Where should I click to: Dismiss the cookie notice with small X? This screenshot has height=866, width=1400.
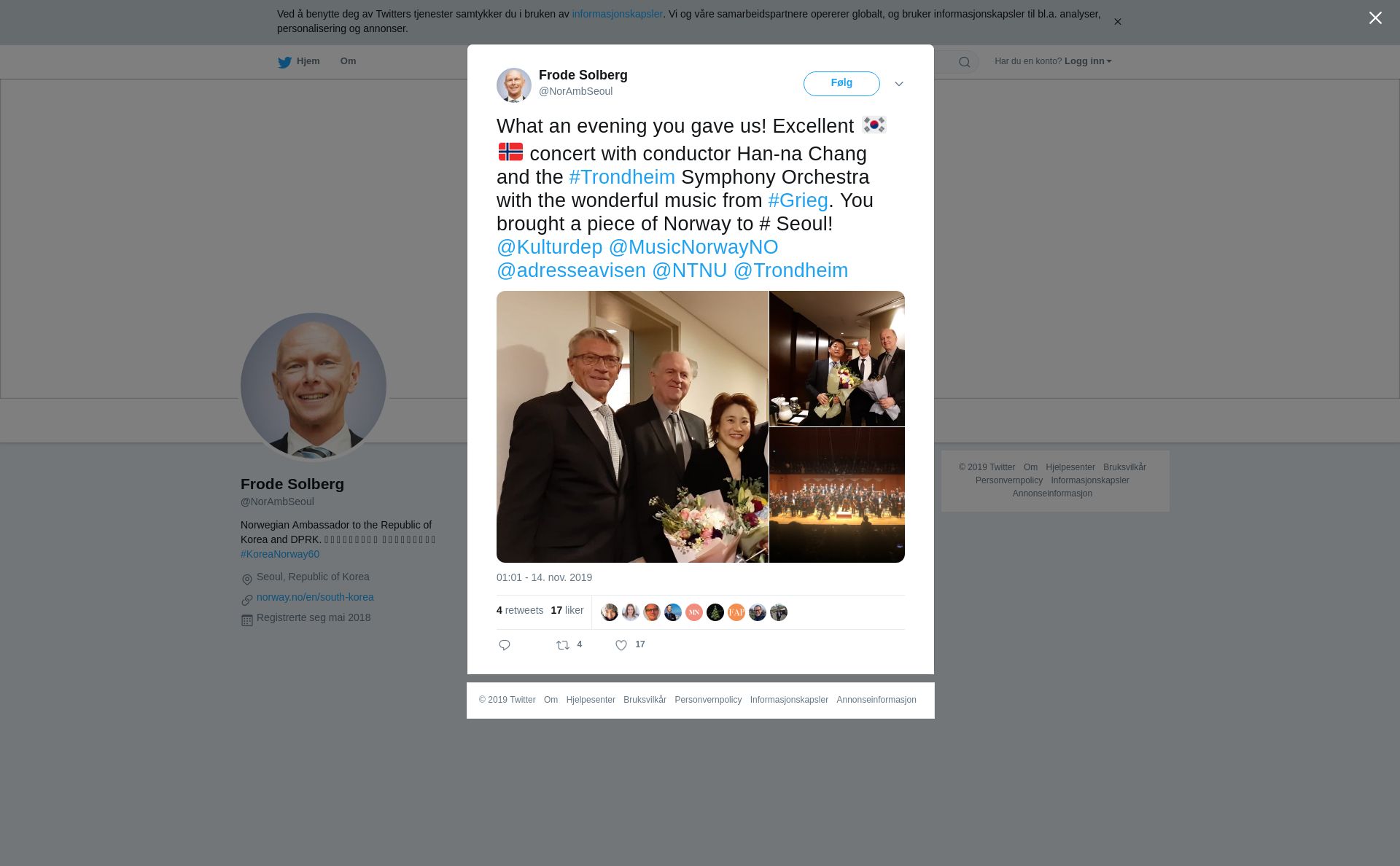pos(1117,22)
